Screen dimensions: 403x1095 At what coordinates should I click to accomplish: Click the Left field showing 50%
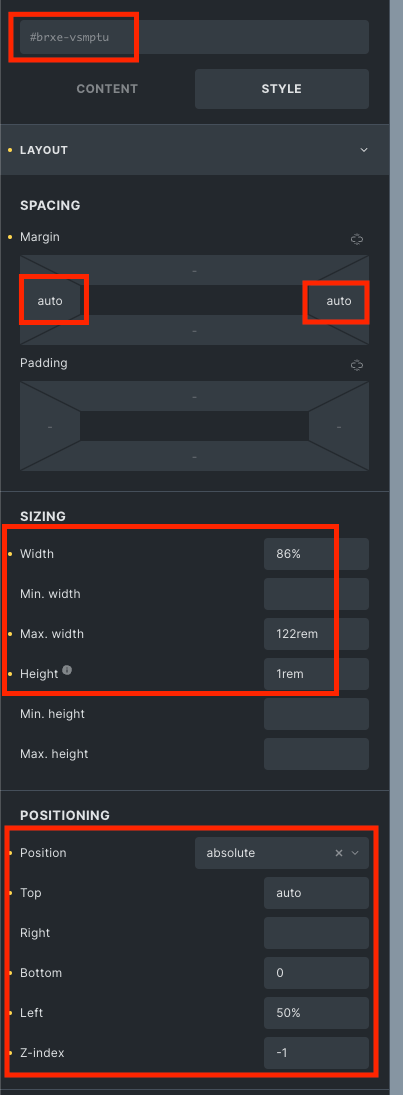click(316, 1013)
